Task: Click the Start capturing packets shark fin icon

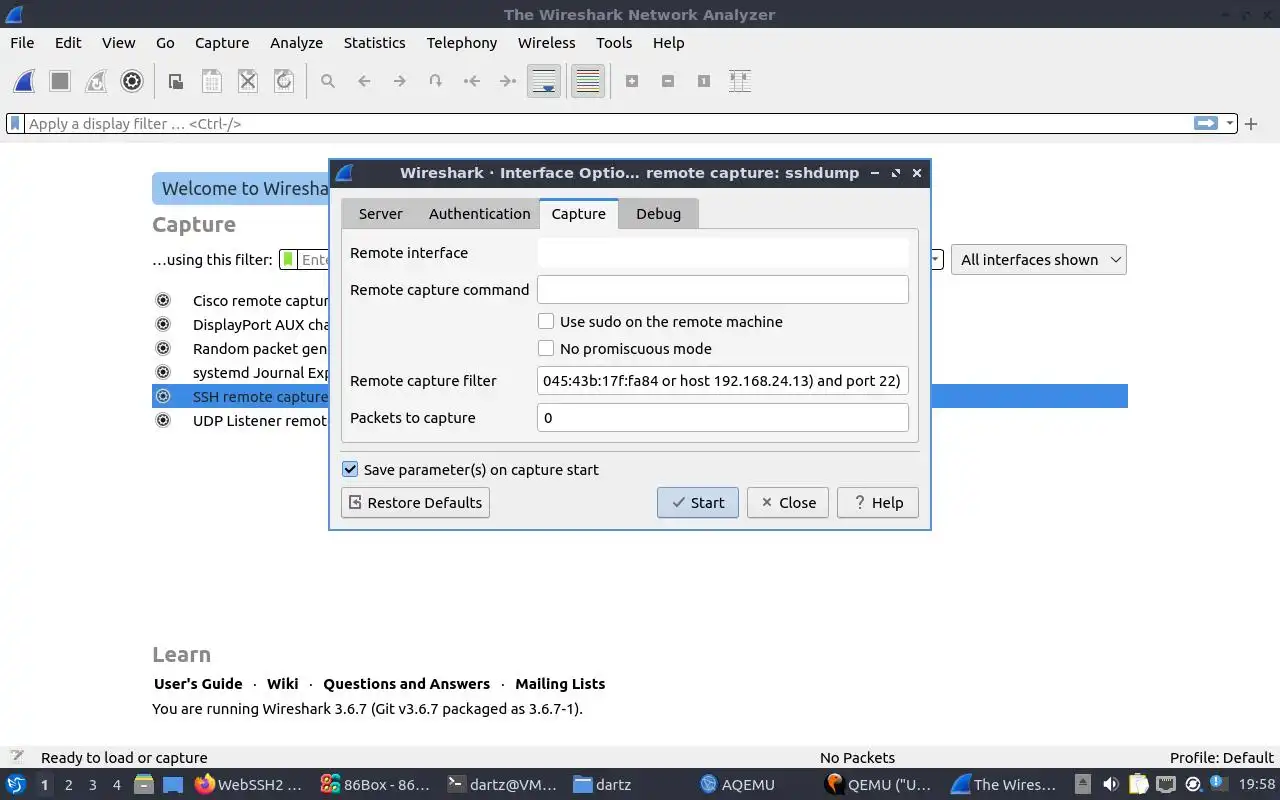Action: 24,81
